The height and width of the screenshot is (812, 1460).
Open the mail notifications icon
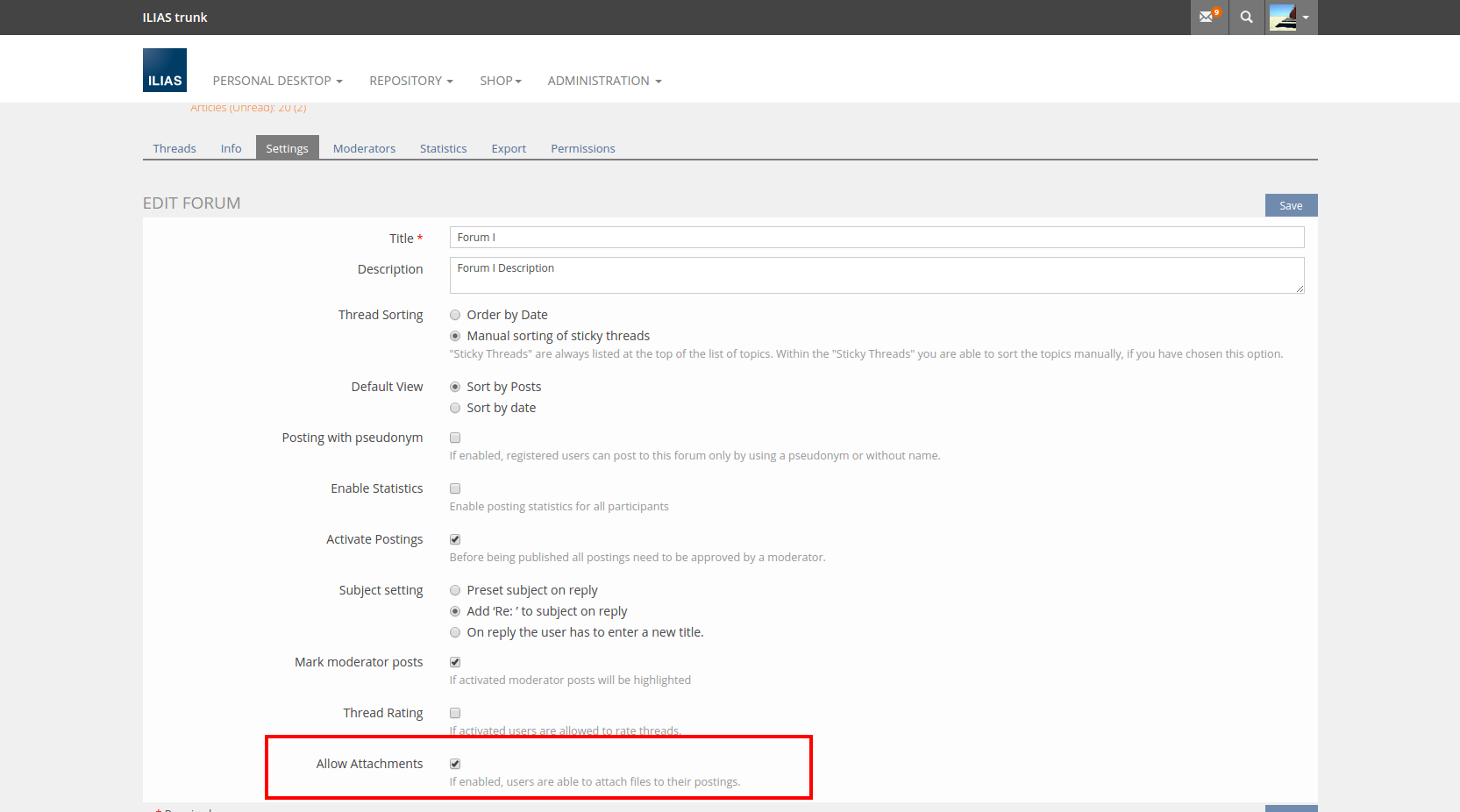[x=1208, y=17]
